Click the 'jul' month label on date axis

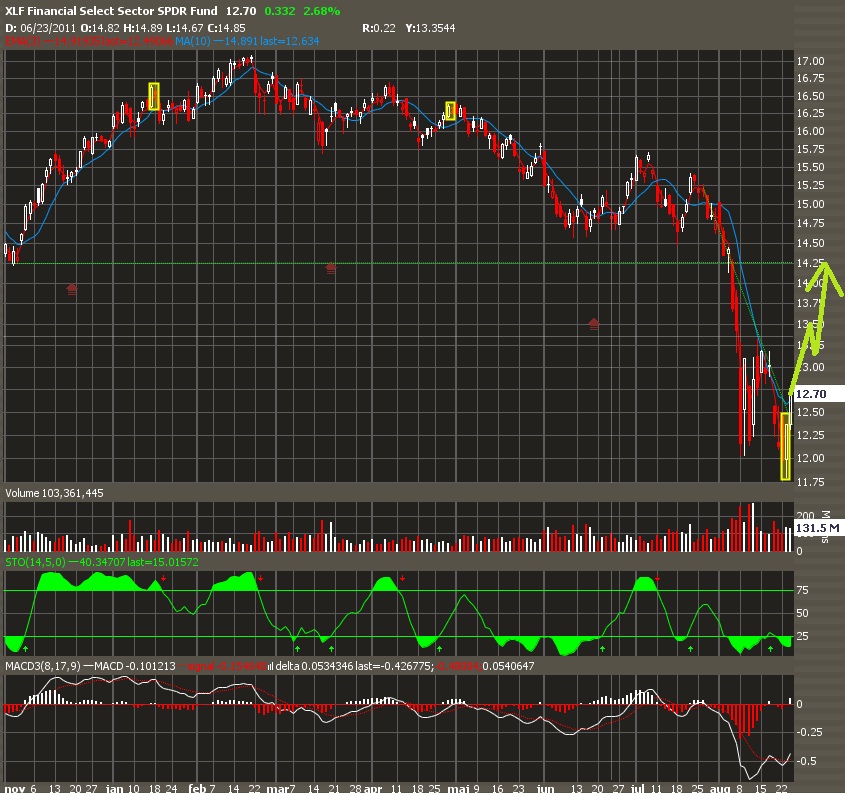638,788
